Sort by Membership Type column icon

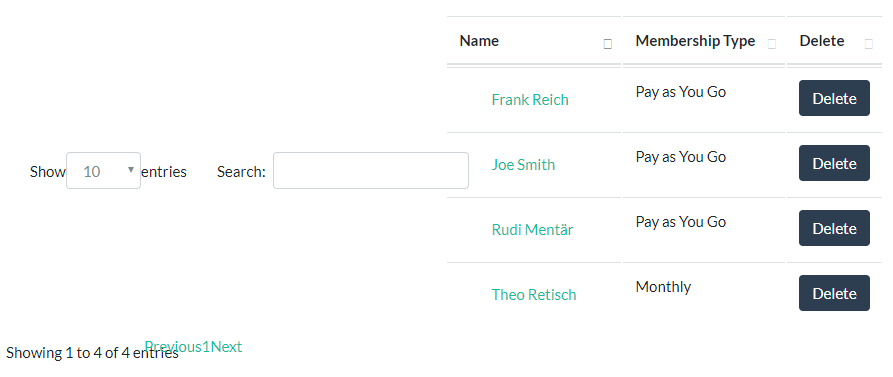772,44
